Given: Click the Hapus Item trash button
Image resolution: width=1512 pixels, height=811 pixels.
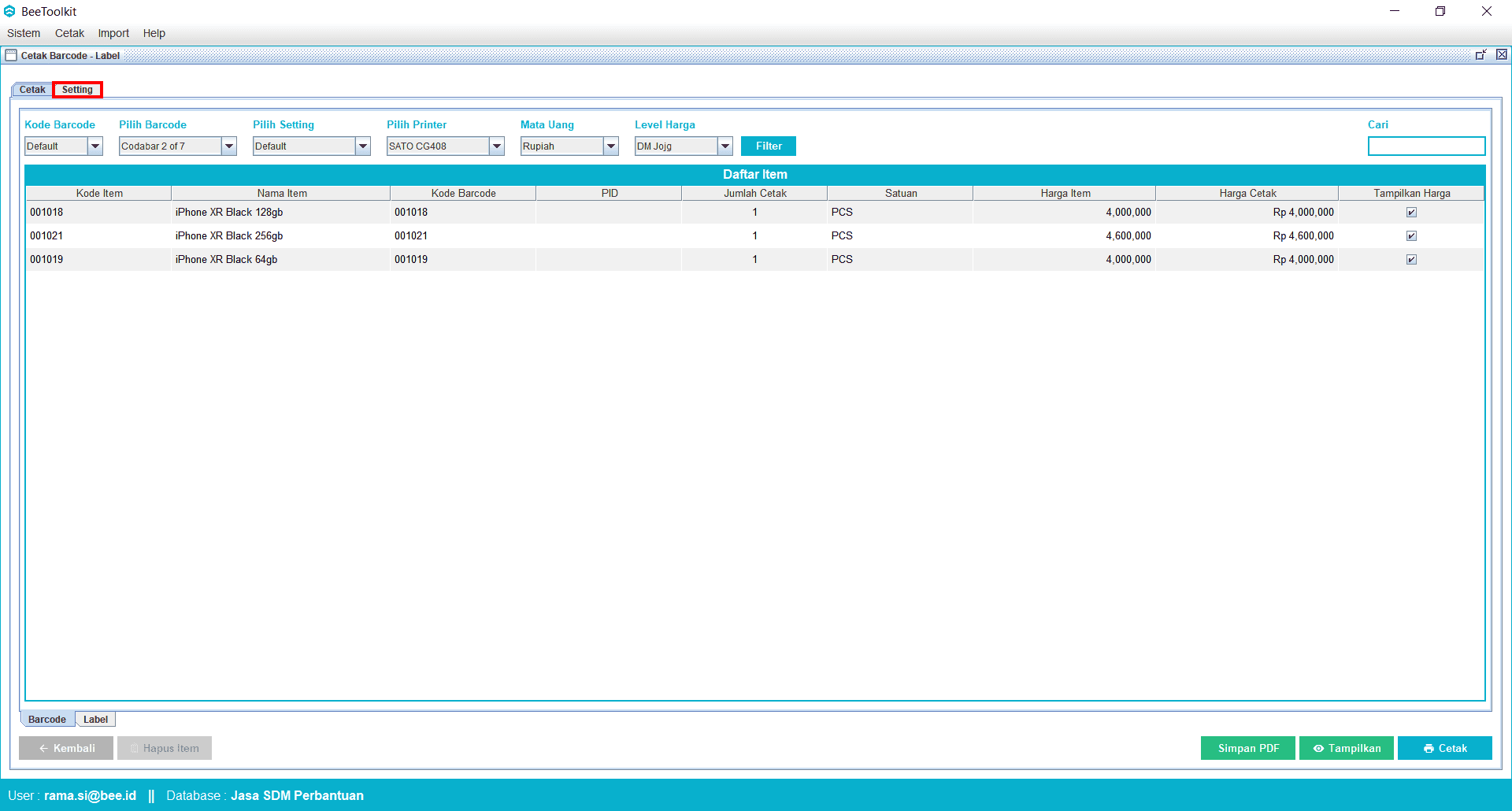Looking at the screenshot, I should pos(164,748).
